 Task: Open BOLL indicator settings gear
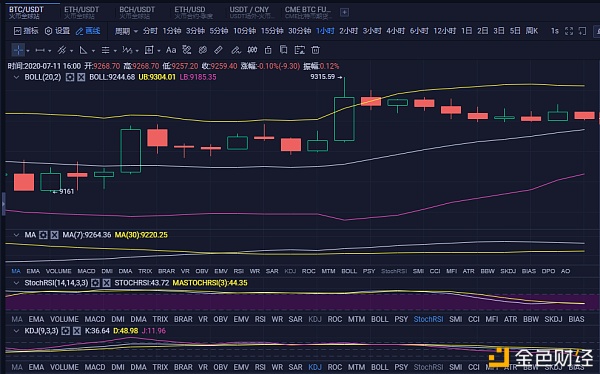click(x=70, y=77)
